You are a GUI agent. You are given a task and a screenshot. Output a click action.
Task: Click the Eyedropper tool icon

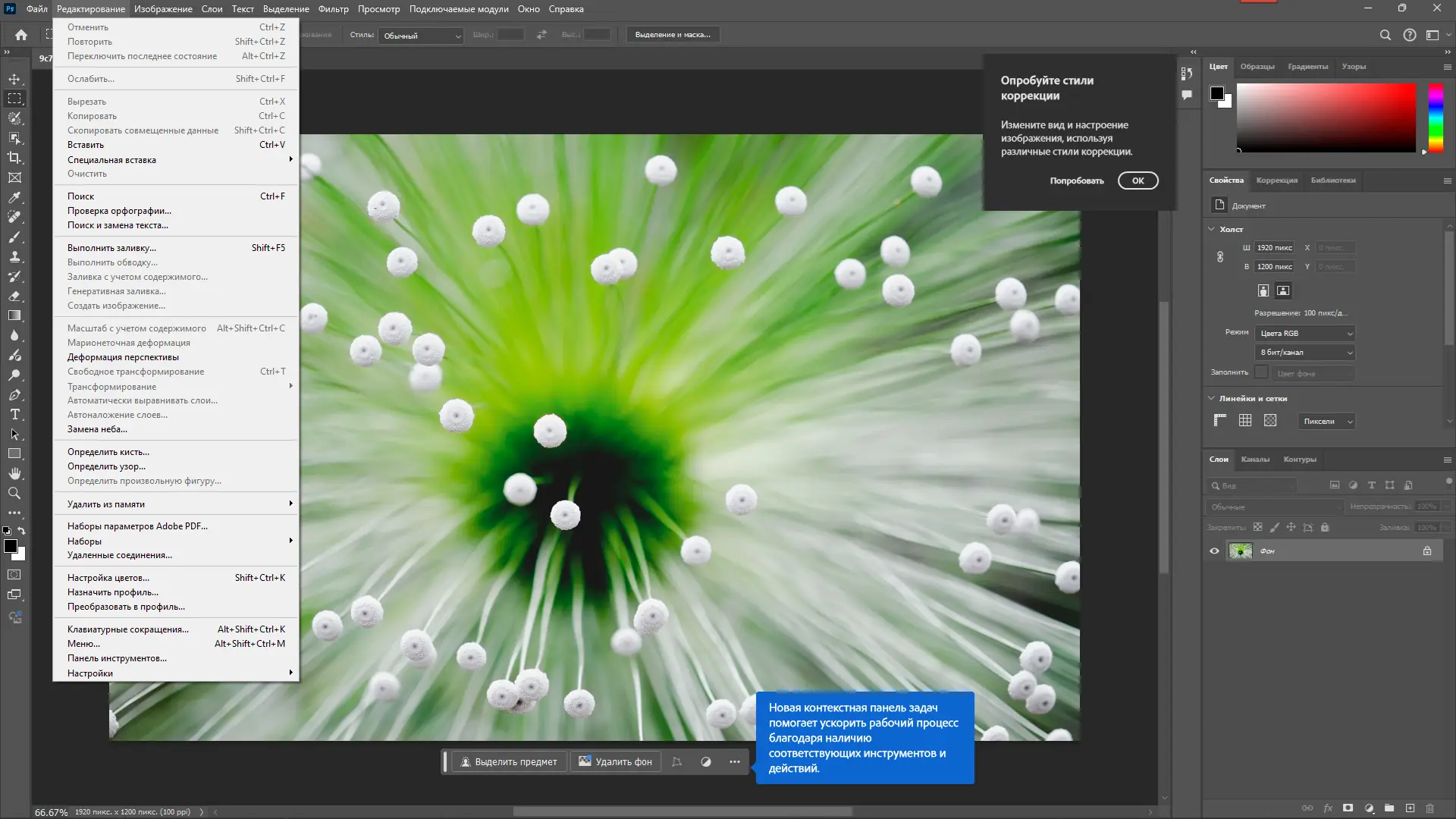click(x=14, y=197)
